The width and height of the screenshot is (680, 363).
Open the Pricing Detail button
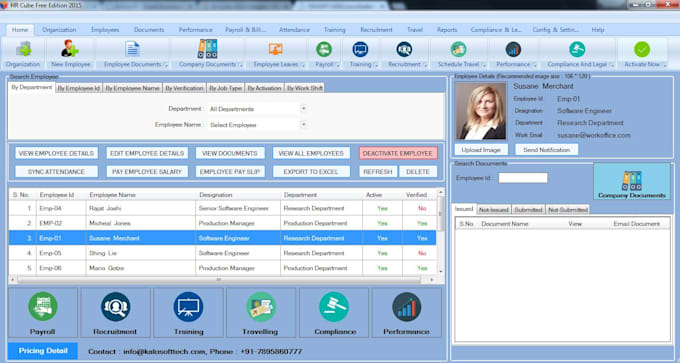(43, 351)
